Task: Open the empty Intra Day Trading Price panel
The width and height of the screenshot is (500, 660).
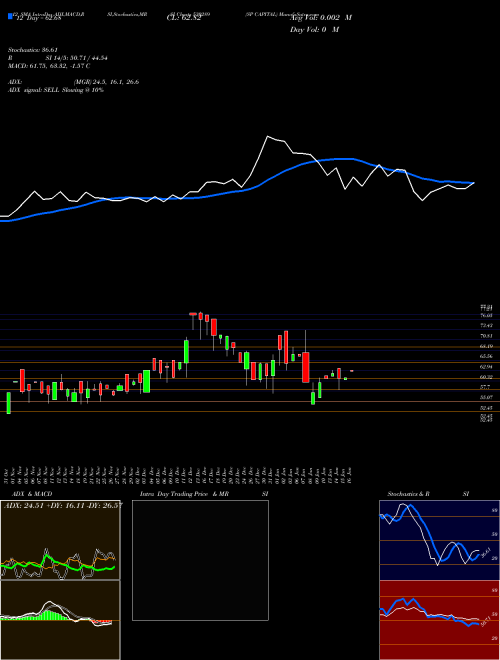Action: 200,560
